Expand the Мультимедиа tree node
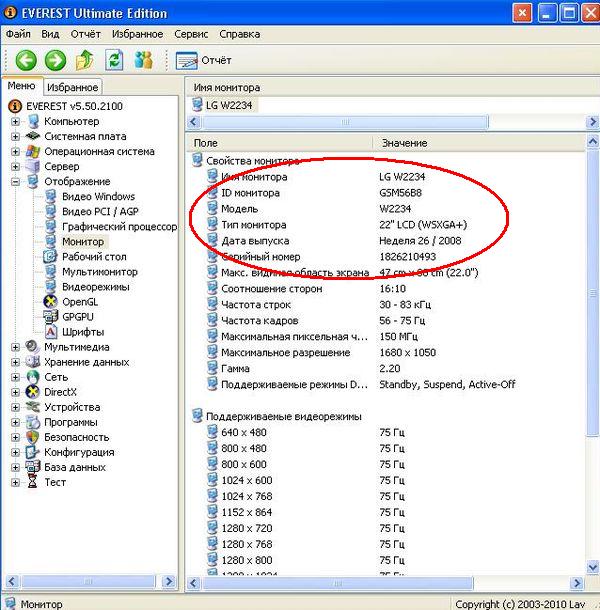The width and height of the screenshot is (600, 610). coord(16,347)
